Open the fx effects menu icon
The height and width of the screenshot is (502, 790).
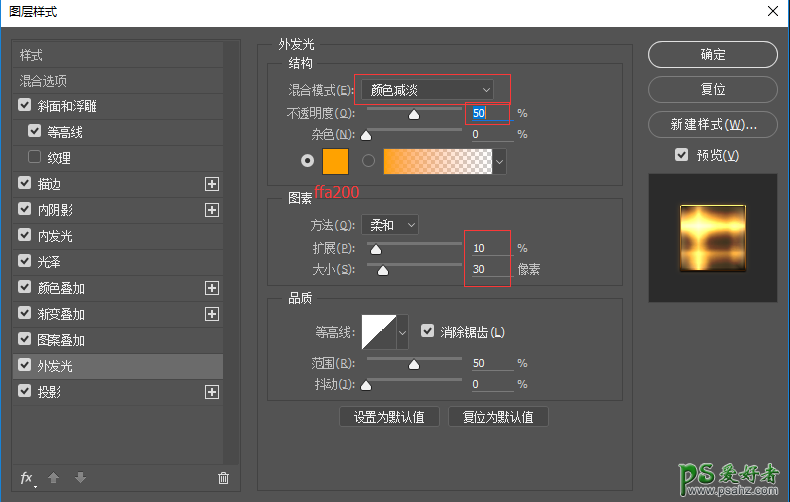click(x=27, y=478)
